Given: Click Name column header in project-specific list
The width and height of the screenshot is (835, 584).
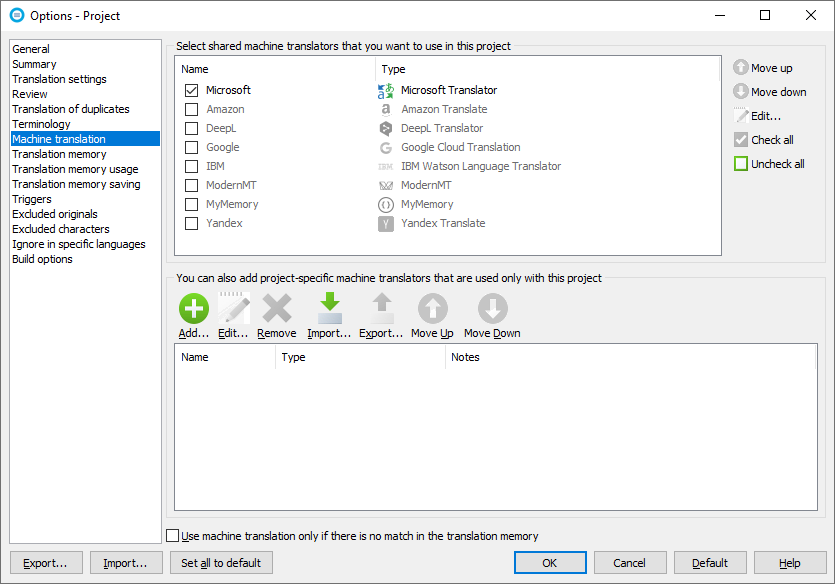Looking at the screenshot, I should (x=225, y=357).
